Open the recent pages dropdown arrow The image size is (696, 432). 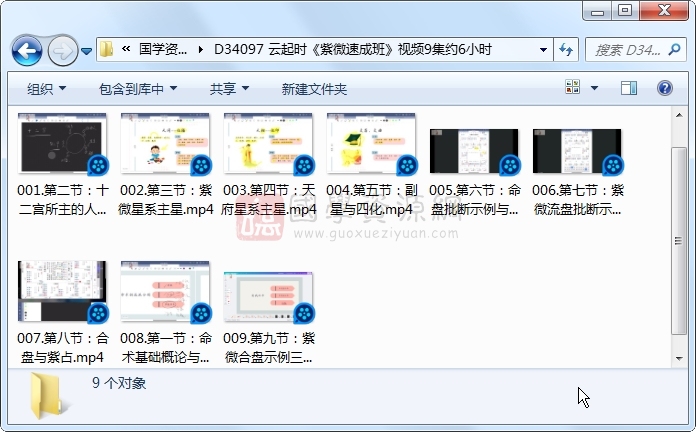point(87,52)
